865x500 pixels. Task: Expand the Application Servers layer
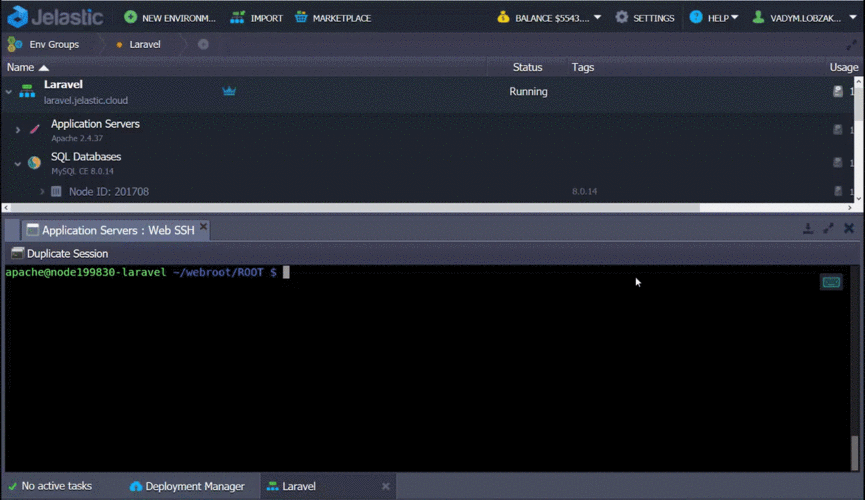[18, 130]
